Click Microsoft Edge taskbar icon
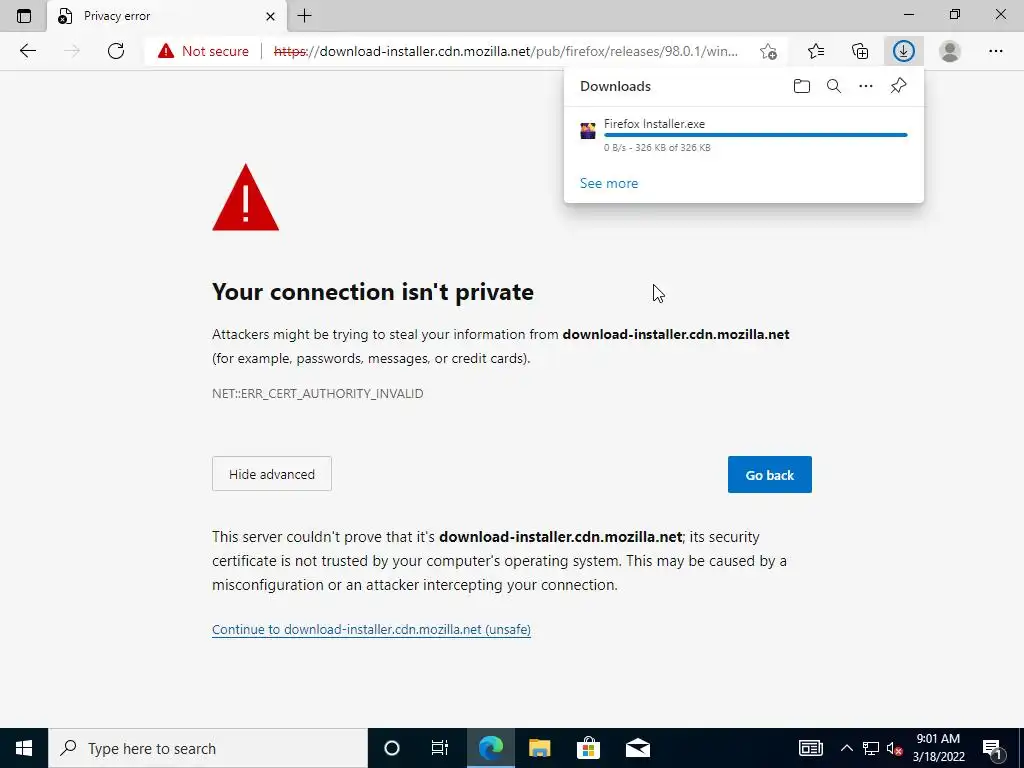 tap(490, 748)
